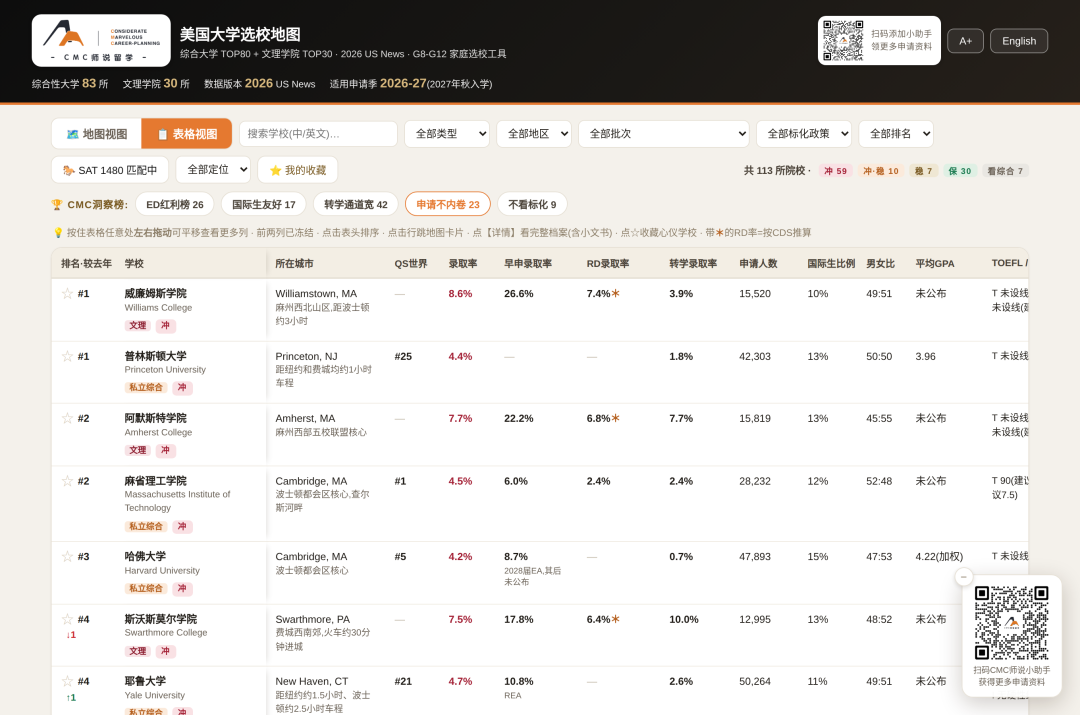Sort by 排名·较去年 column header
The width and height of the screenshot is (1080, 715).
click(x=86, y=263)
